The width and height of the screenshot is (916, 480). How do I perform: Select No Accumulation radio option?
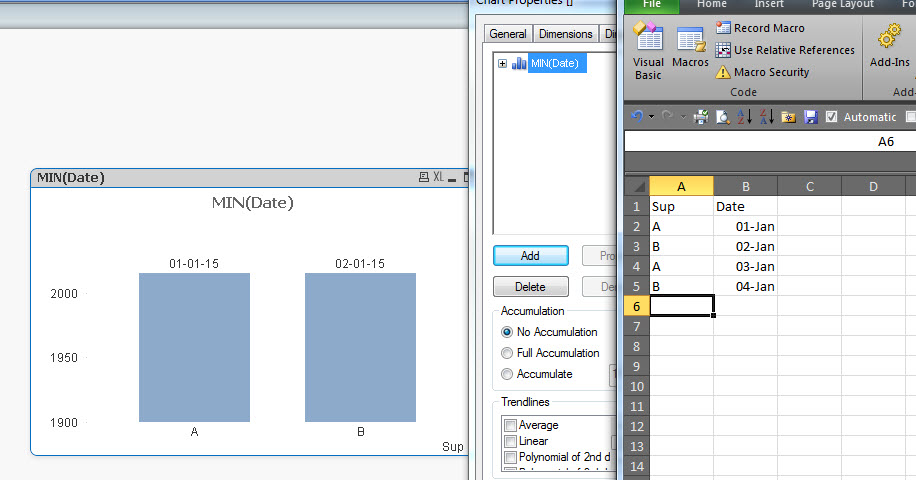(506, 332)
